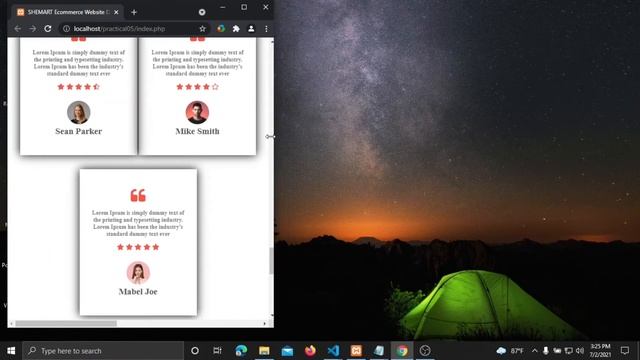Click Mabel Joe's avatar photo

point(138,273)
